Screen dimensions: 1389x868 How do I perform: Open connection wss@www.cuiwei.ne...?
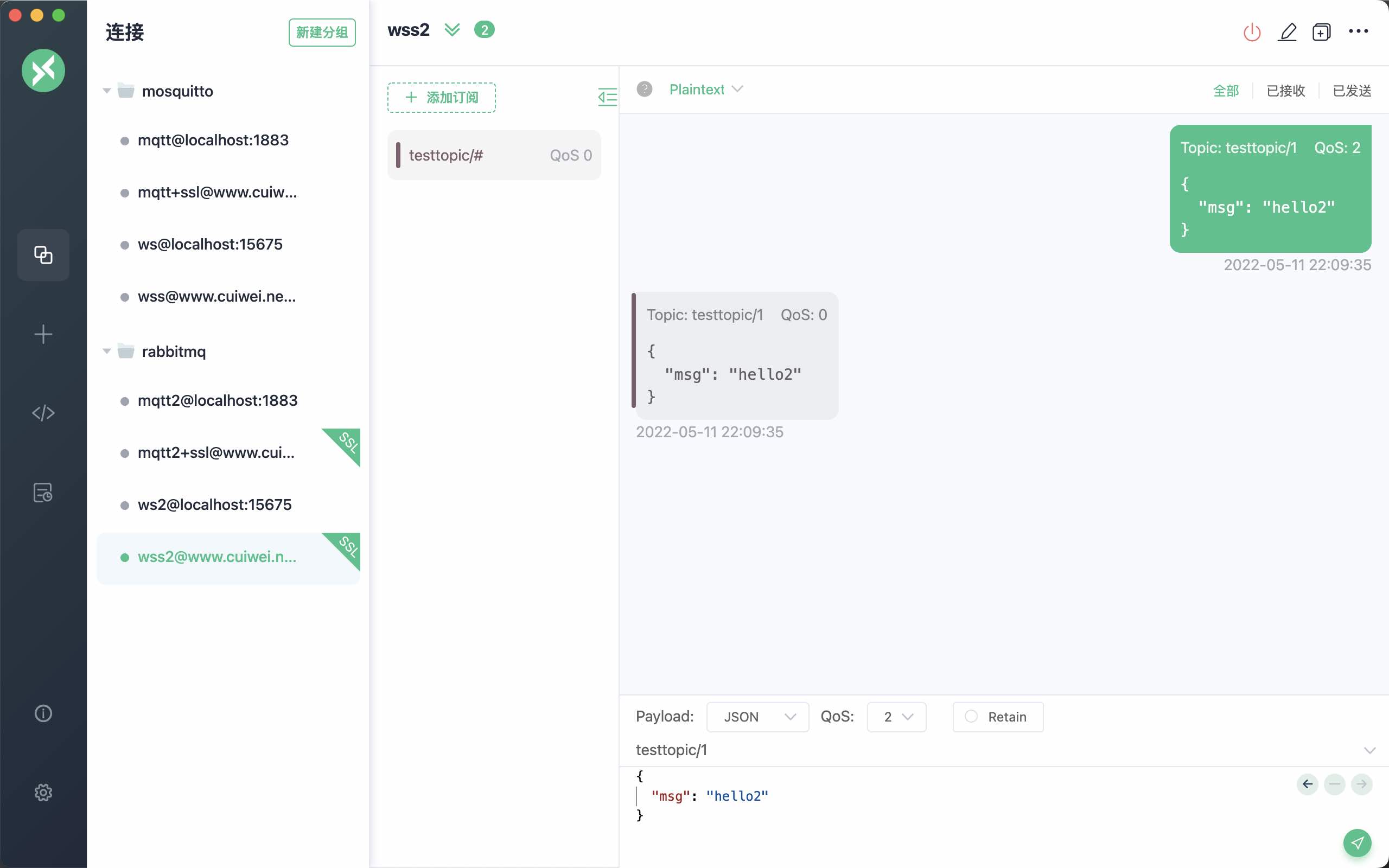[228, 296]
